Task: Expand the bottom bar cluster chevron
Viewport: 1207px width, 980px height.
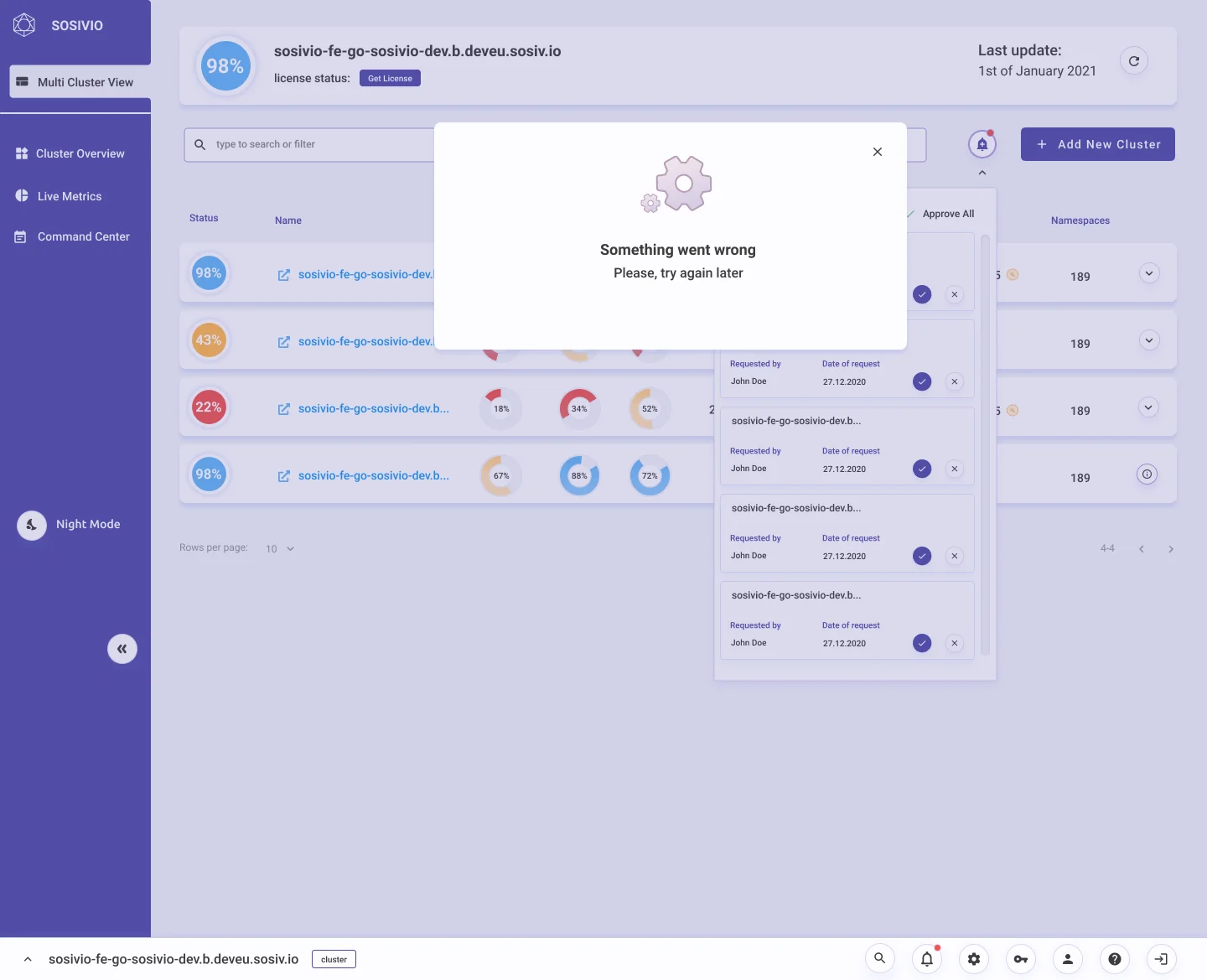Action: click(x=28, y=959)
